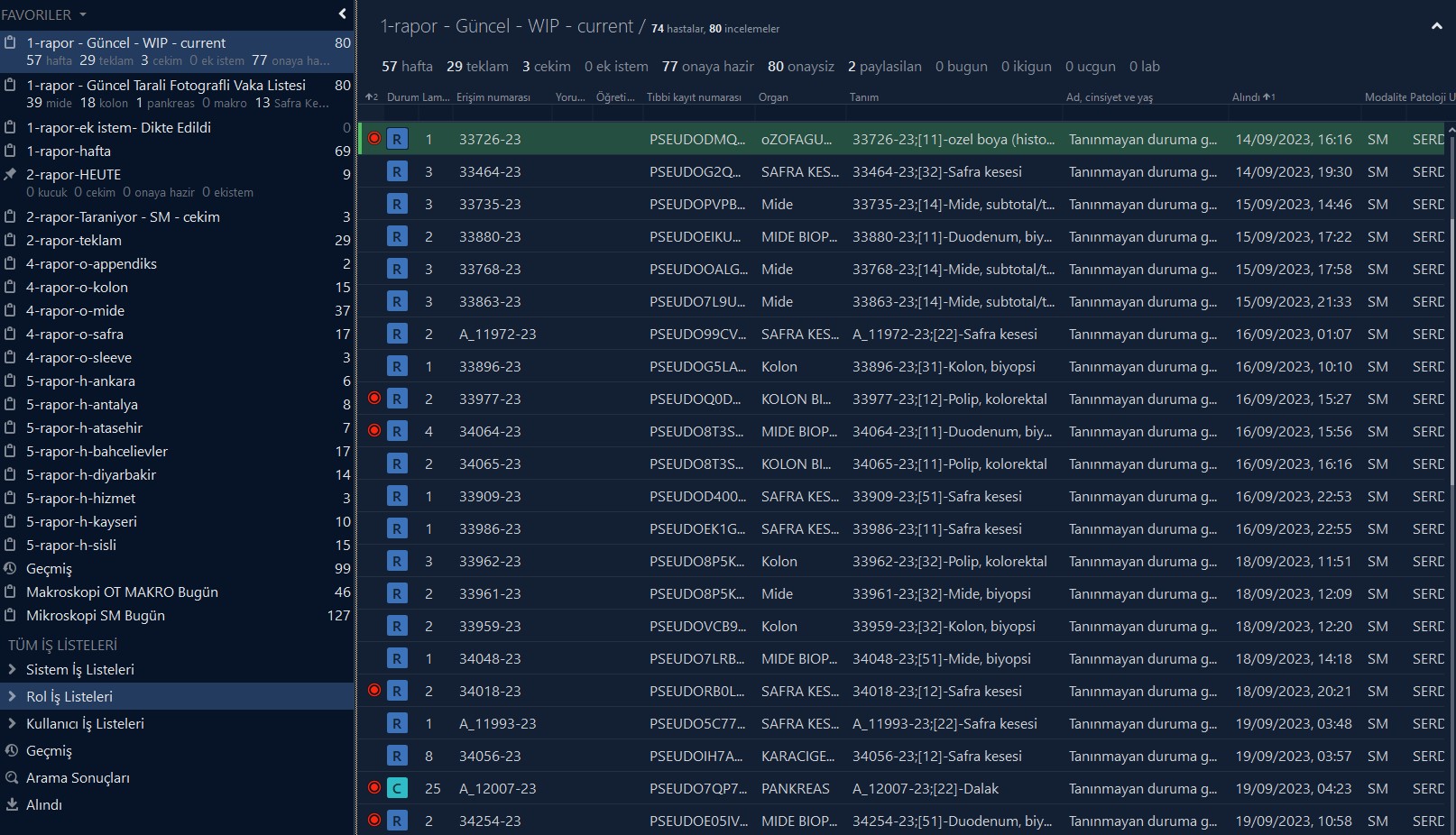Collapse the worklist header with up chevron

coord(1436,27)
